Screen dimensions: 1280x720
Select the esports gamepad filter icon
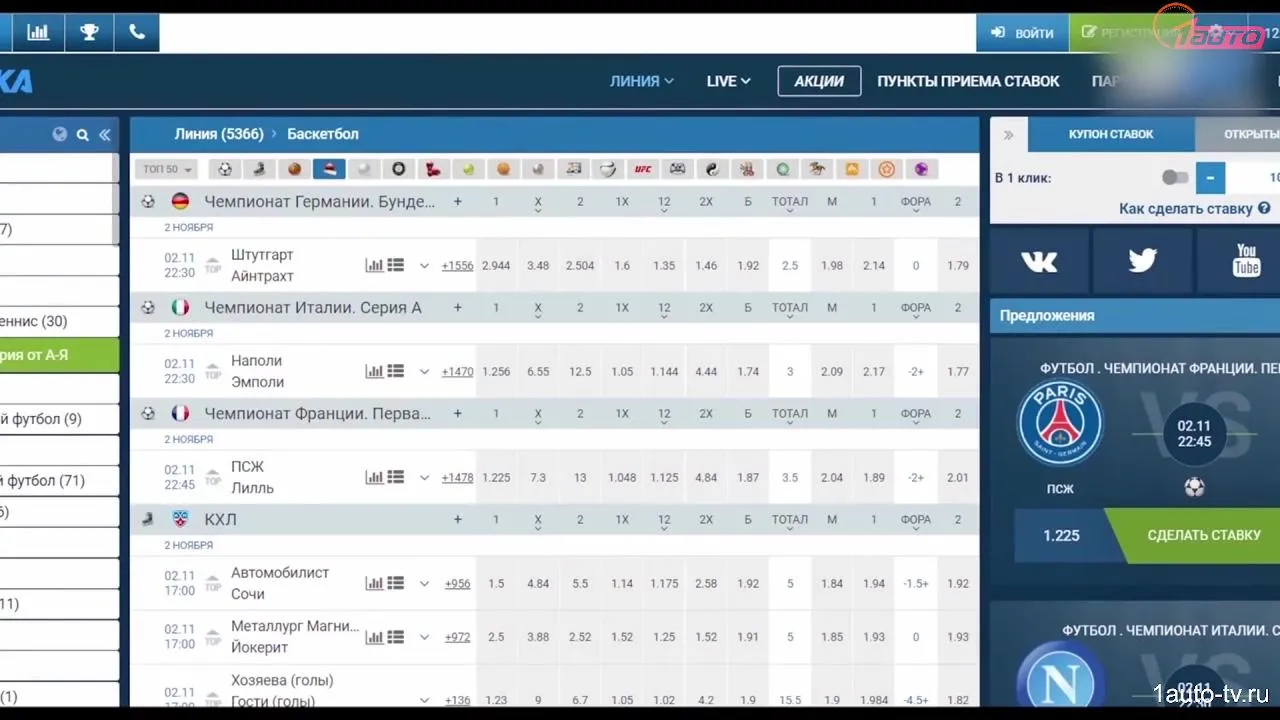coord(677,169)
